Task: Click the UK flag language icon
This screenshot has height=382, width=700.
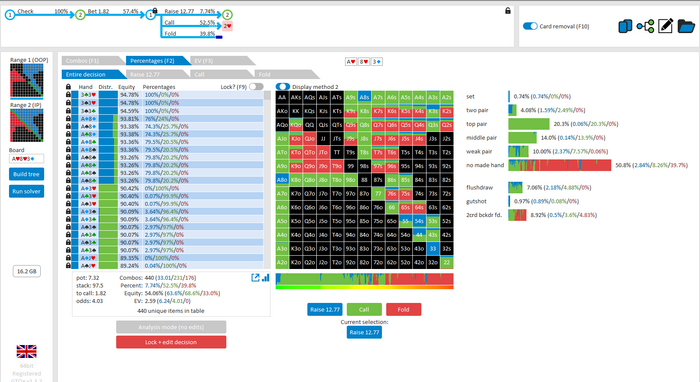Action: point(26,351)
